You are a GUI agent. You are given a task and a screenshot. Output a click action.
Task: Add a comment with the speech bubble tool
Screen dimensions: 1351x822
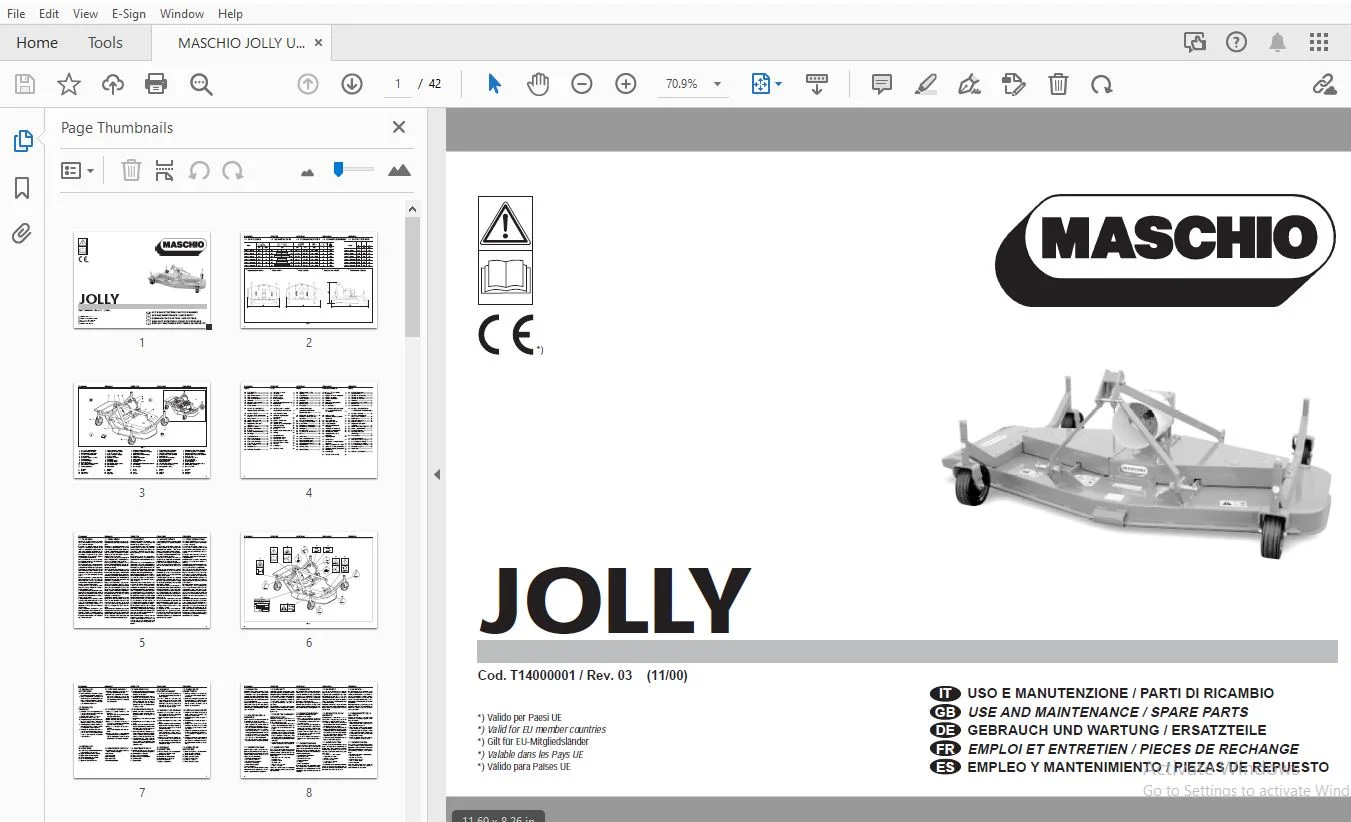[882, 85]
